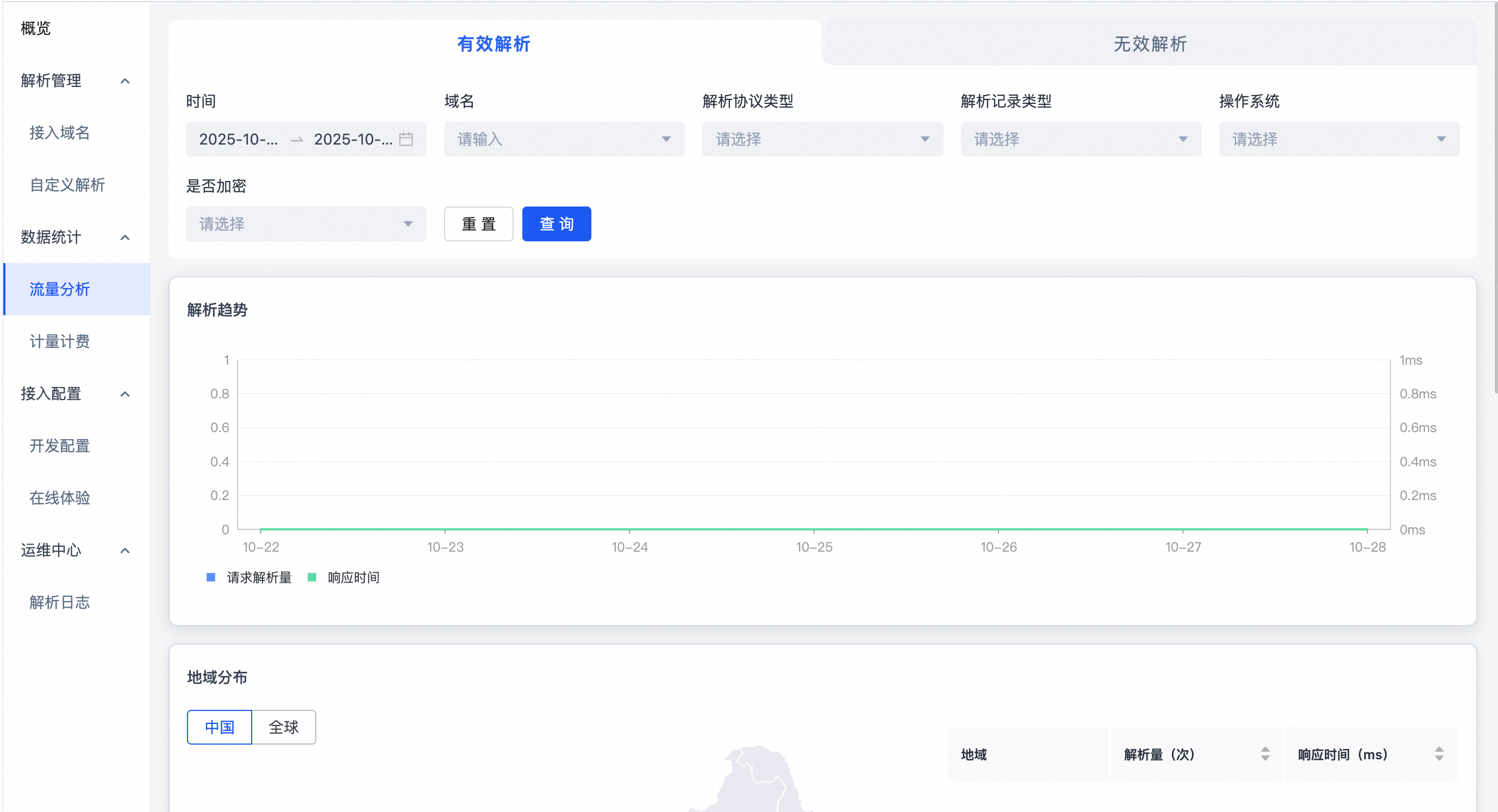This screenshot has height=812, width=1498.
Task: Click the calendar icon in date range
Action: pyautogui.click(x=406, y=139)
